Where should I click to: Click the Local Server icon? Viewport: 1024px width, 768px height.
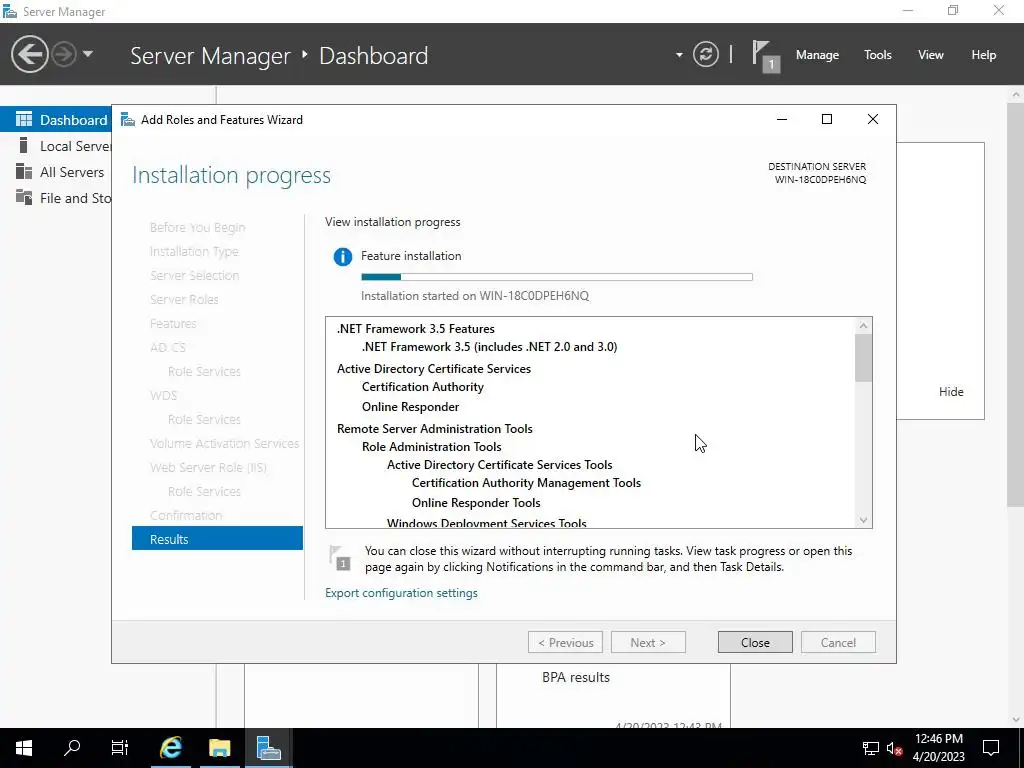[x=24, y=145]
